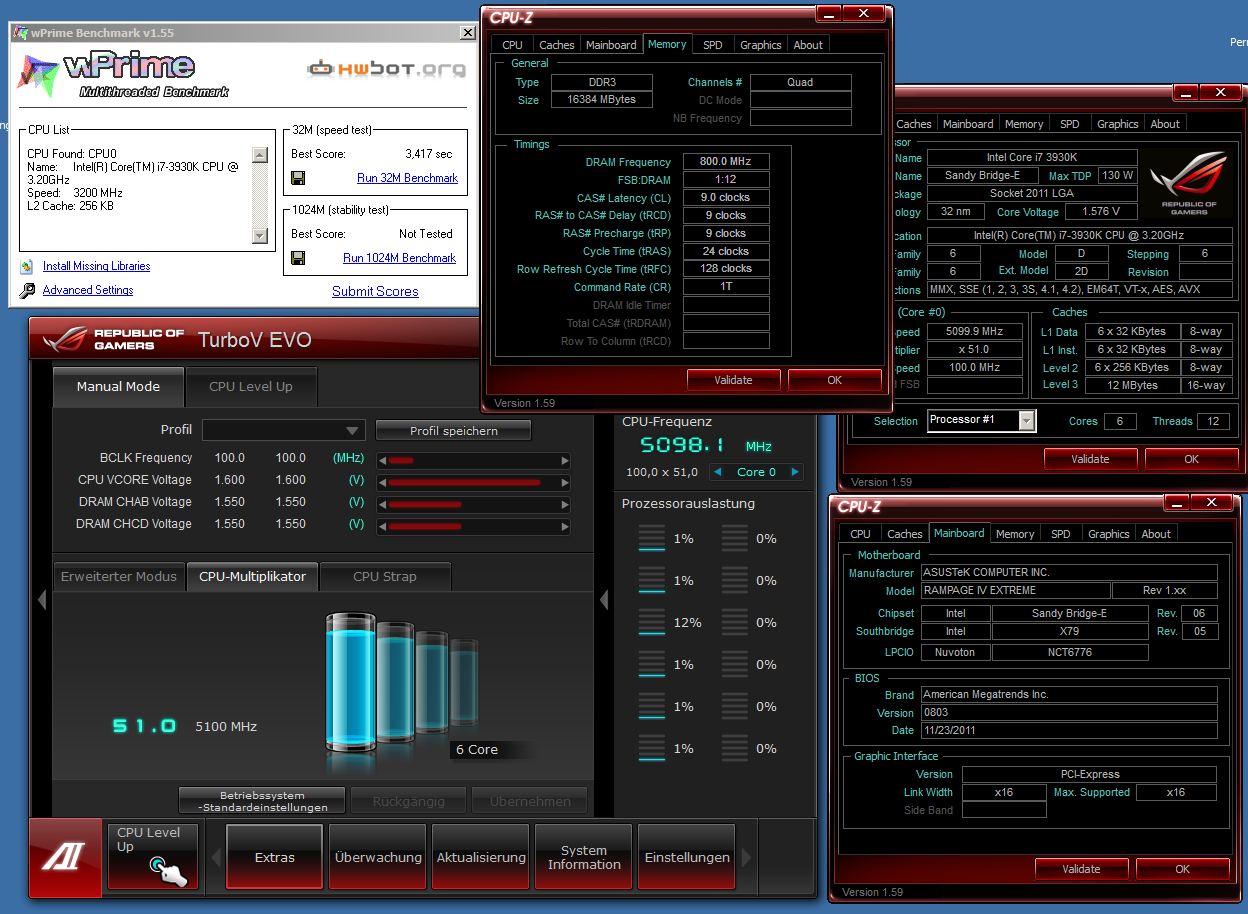Go to previous core using the Core 0 left arrow
Image resolution: width=1248 pixels, height=914 pixels.
click(x=717, y=472)
